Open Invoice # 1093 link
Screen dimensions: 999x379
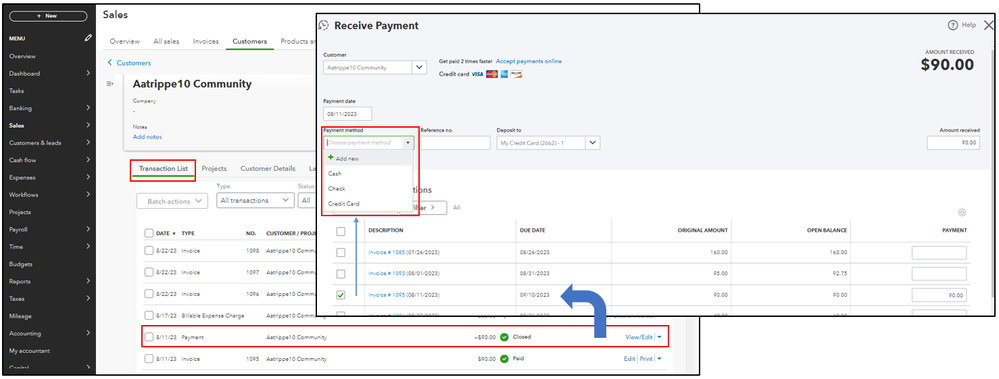point(387,274)
